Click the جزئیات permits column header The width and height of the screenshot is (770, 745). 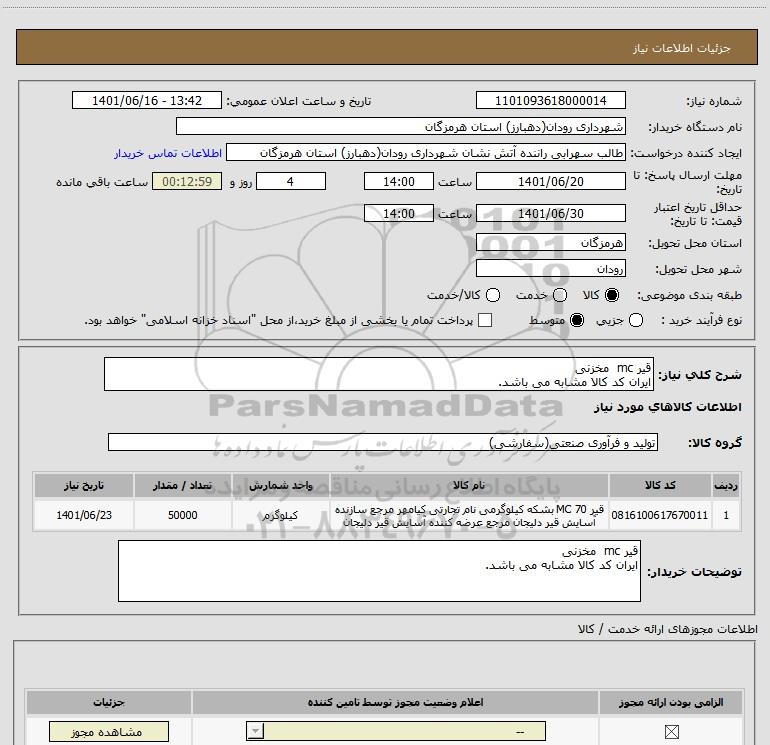click(x=109, y=702)
